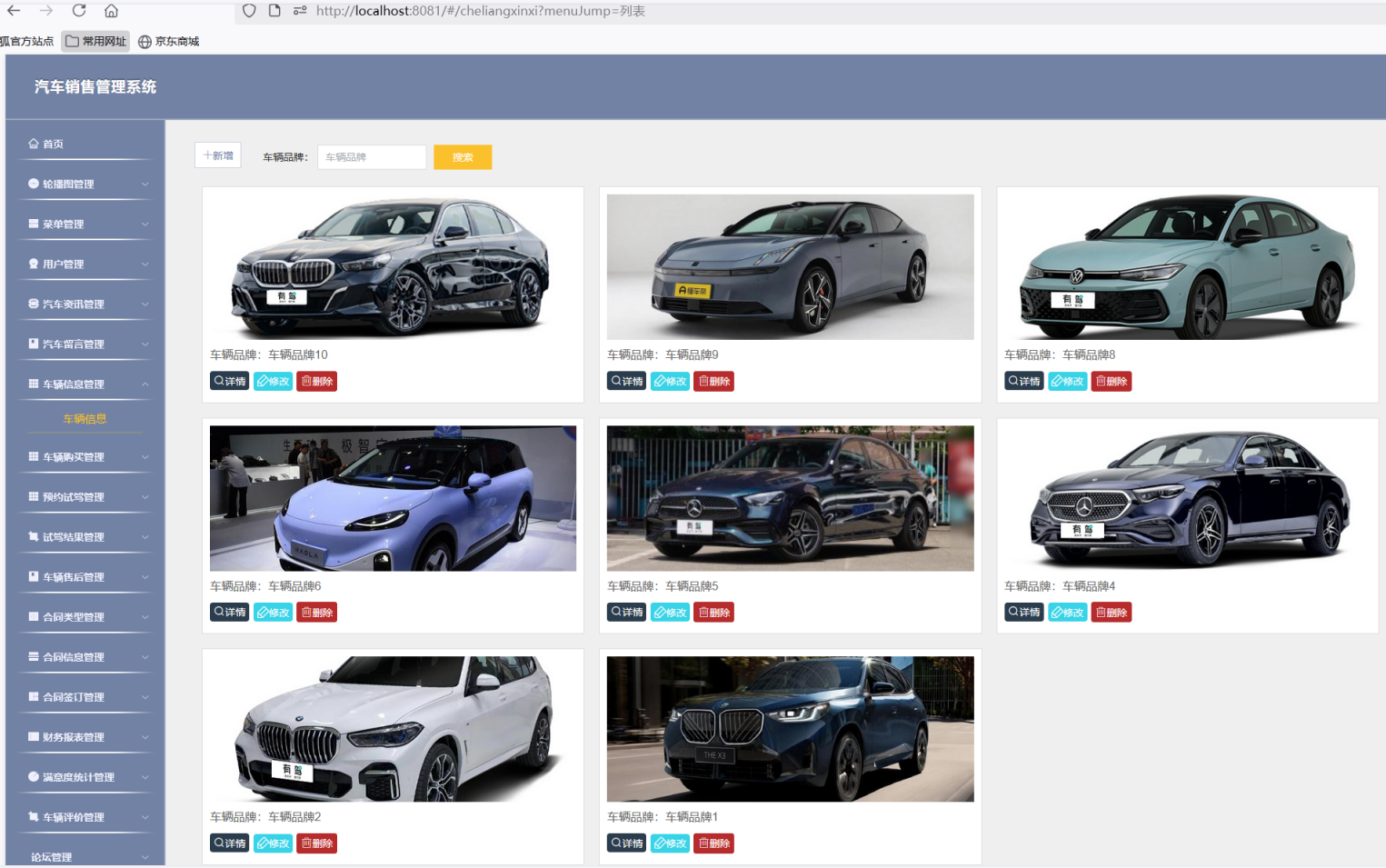
Task: Open the 京东商城 bookmark
Action: pyautogui.click(x=169, y=41)
